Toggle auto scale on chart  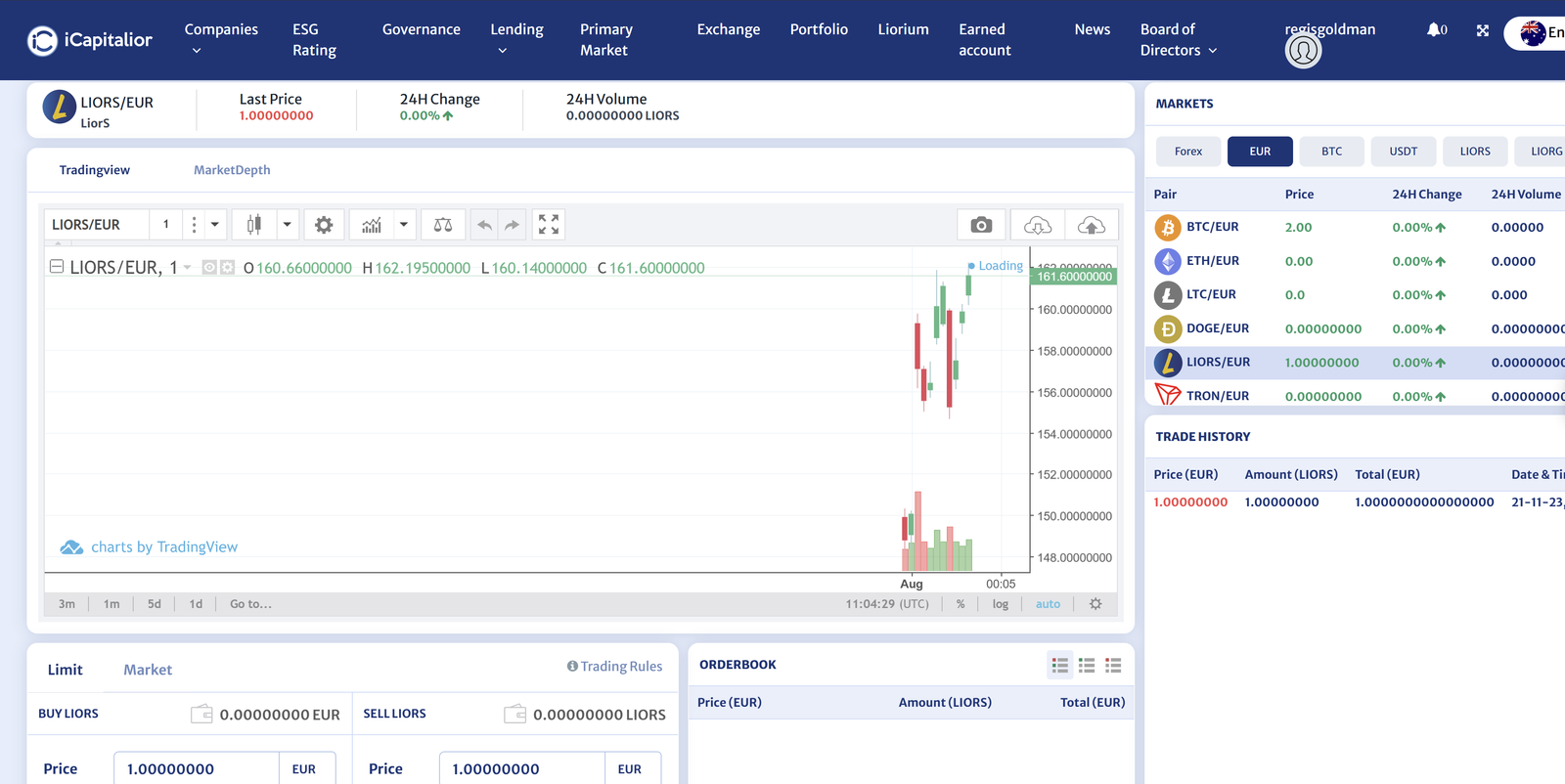[1048, 604]
